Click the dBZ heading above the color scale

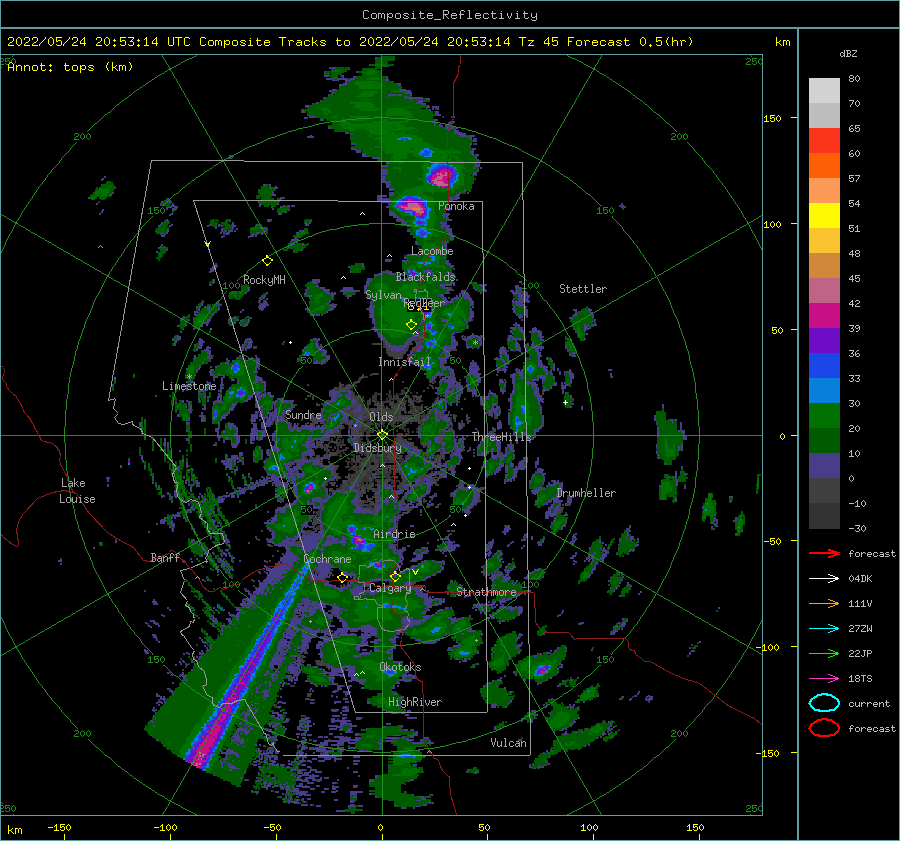coord(848,53)
